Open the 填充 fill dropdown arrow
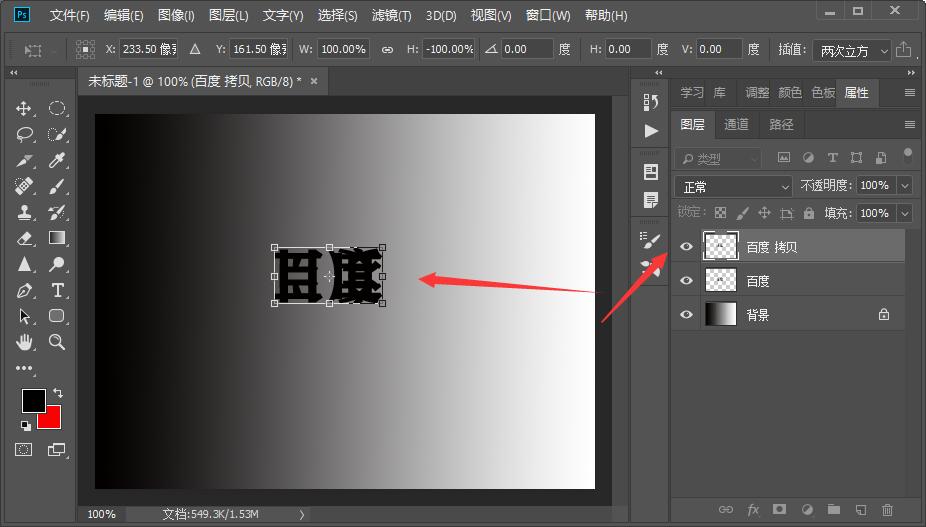Image resolution: width=926 pixels, height=527 pixels. pos(905,213)
